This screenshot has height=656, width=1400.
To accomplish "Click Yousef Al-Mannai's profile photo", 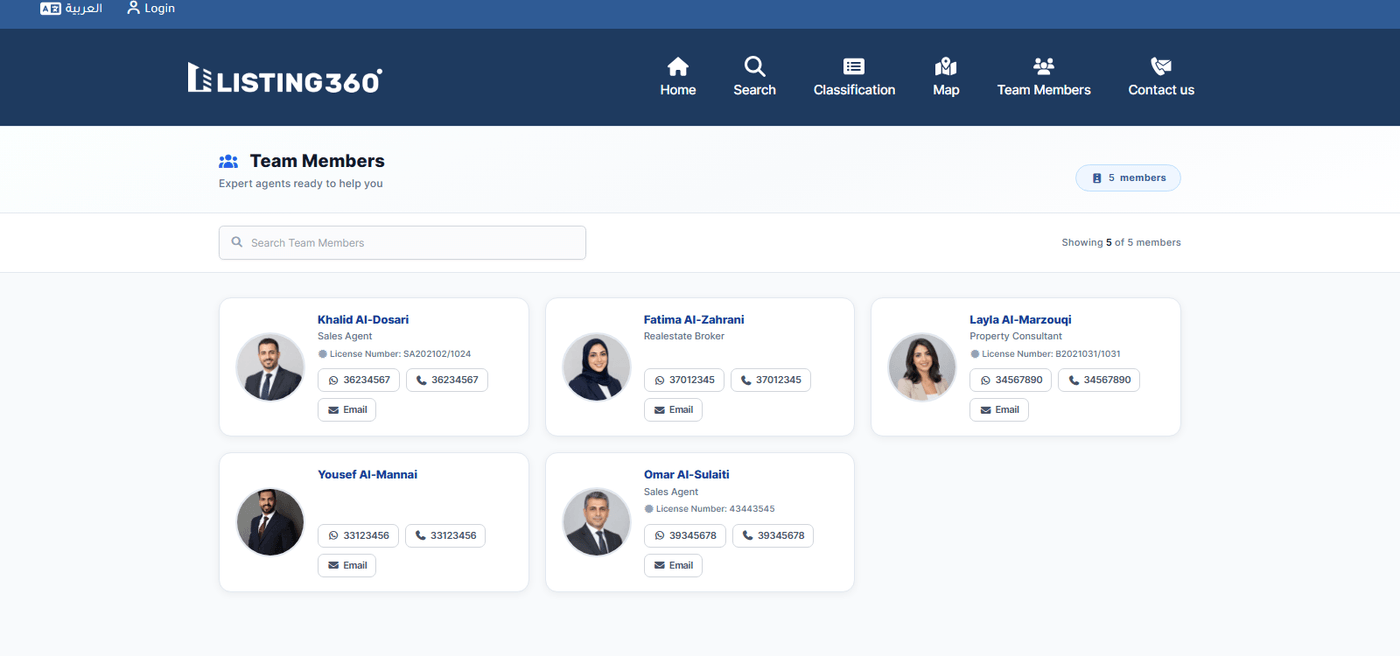I will pos(270,522).
